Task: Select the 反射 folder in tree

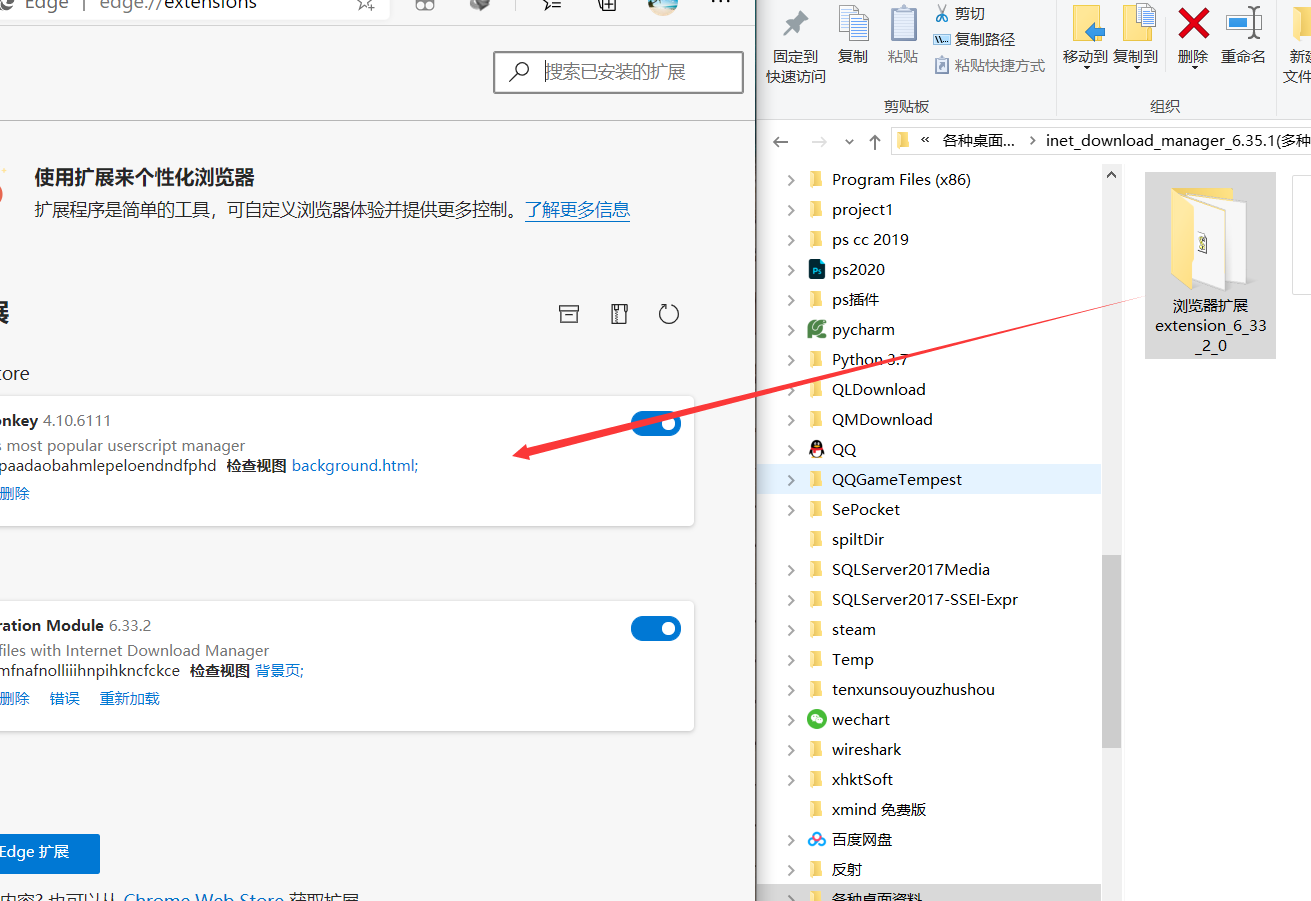Action: pos(847,869)
